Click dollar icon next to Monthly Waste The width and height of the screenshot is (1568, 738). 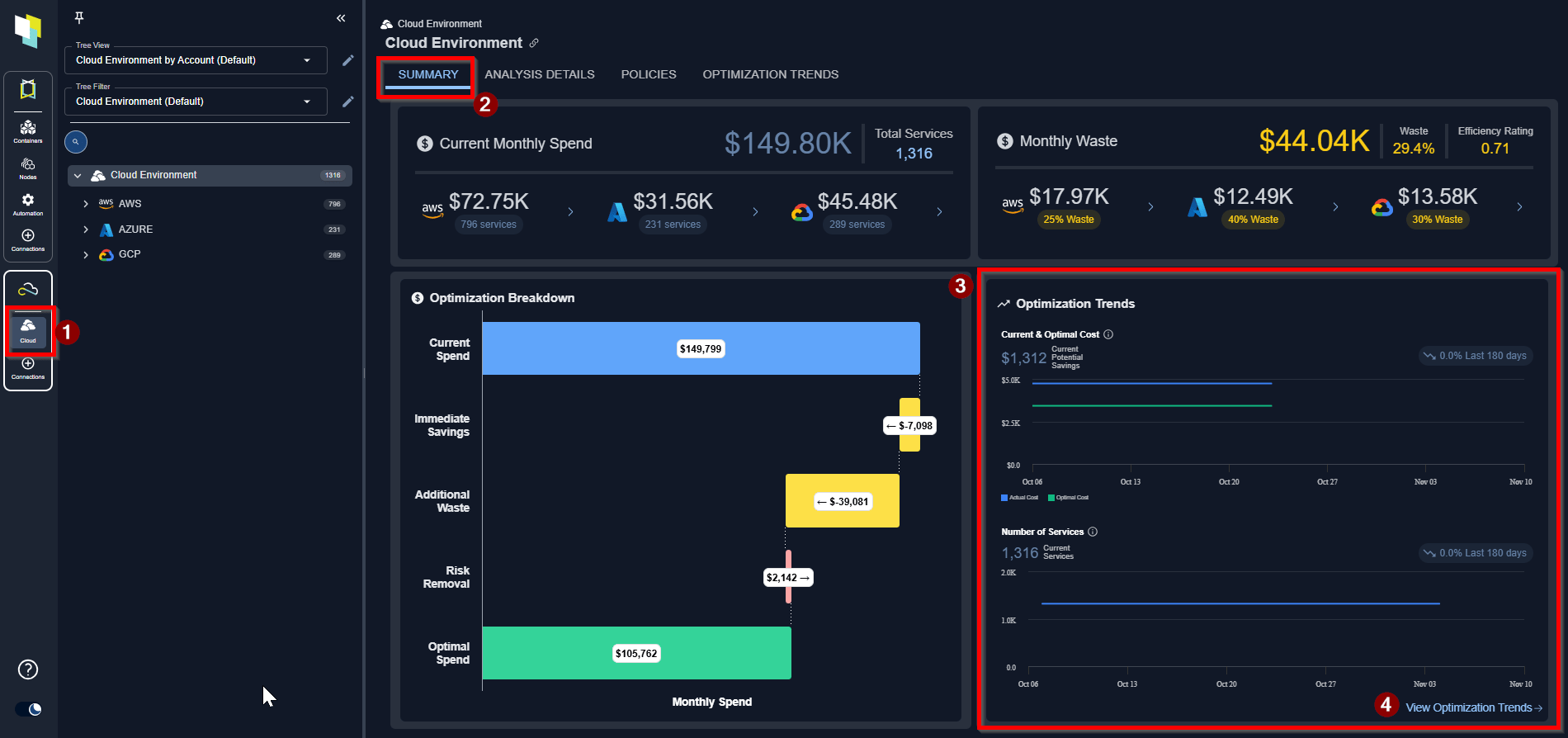1005,141
